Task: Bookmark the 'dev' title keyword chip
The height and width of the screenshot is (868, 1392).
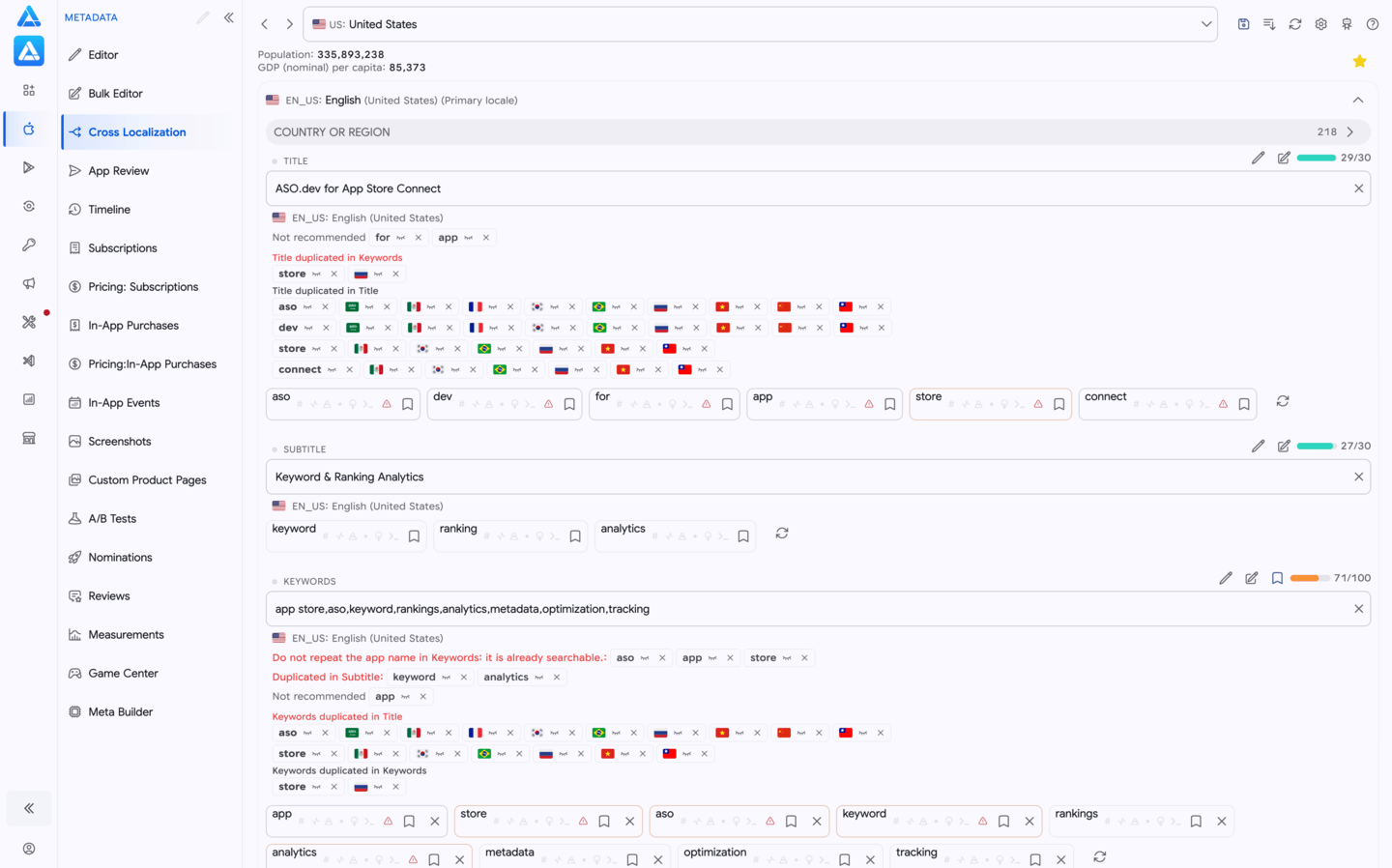Action: tap(569, 405)
